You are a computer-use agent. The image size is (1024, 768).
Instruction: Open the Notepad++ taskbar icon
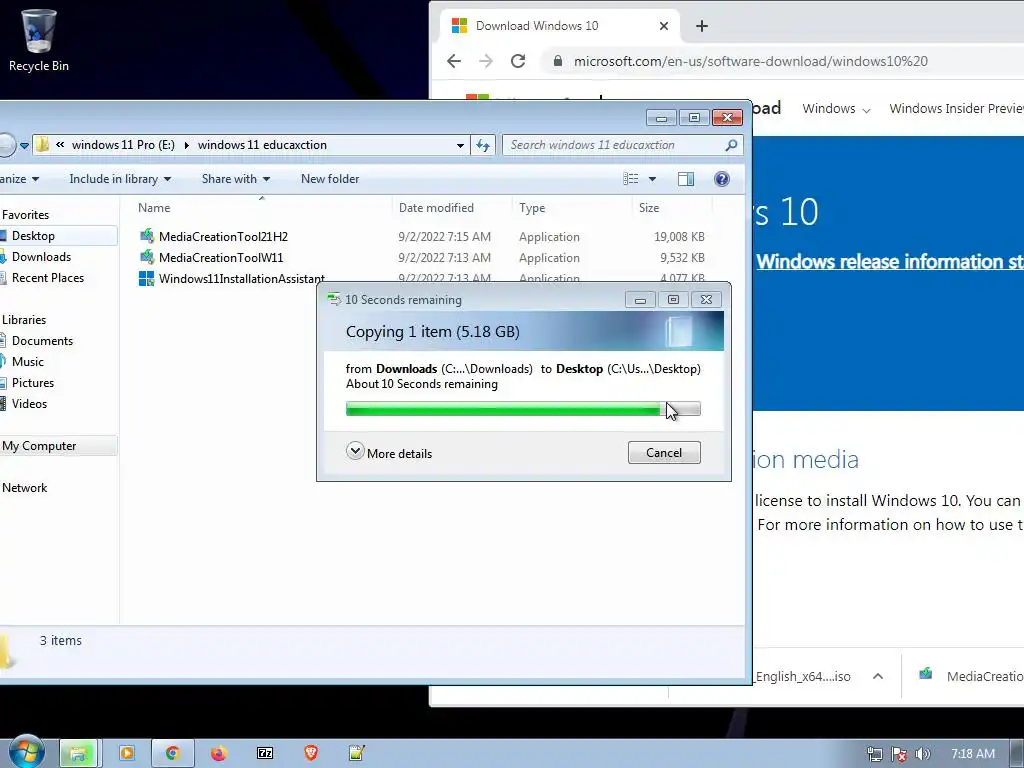357,754
